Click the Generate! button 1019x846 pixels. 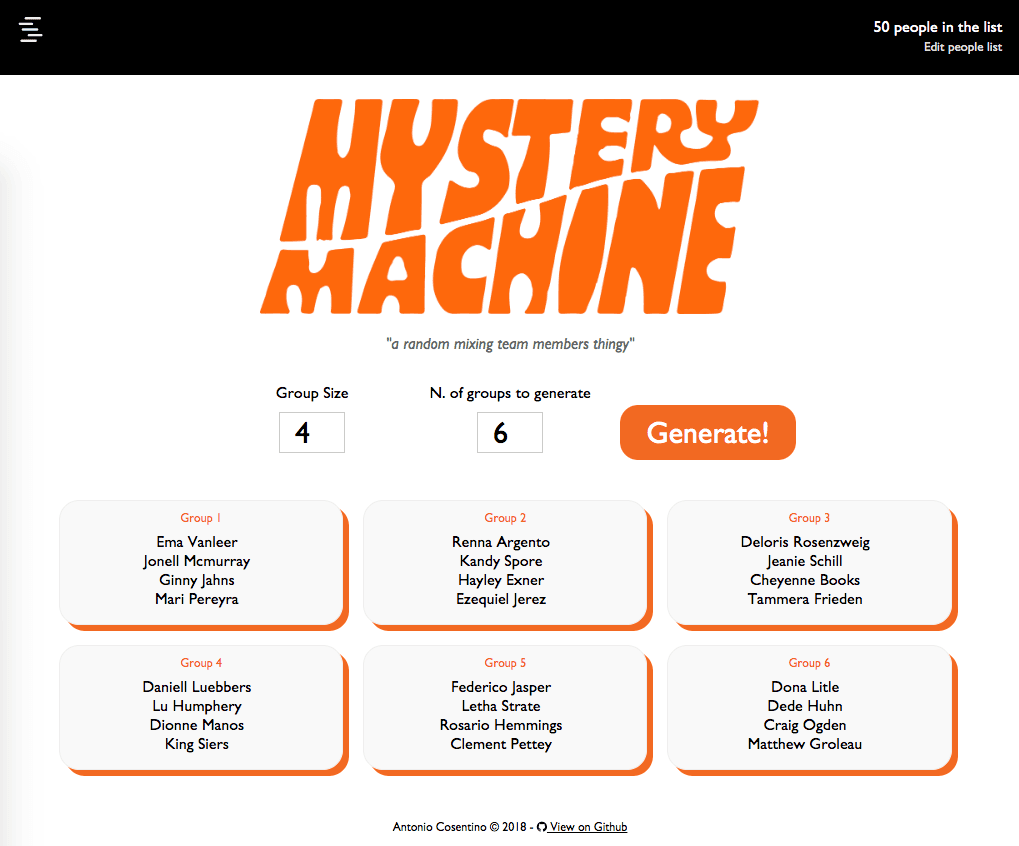click(708, 433)
